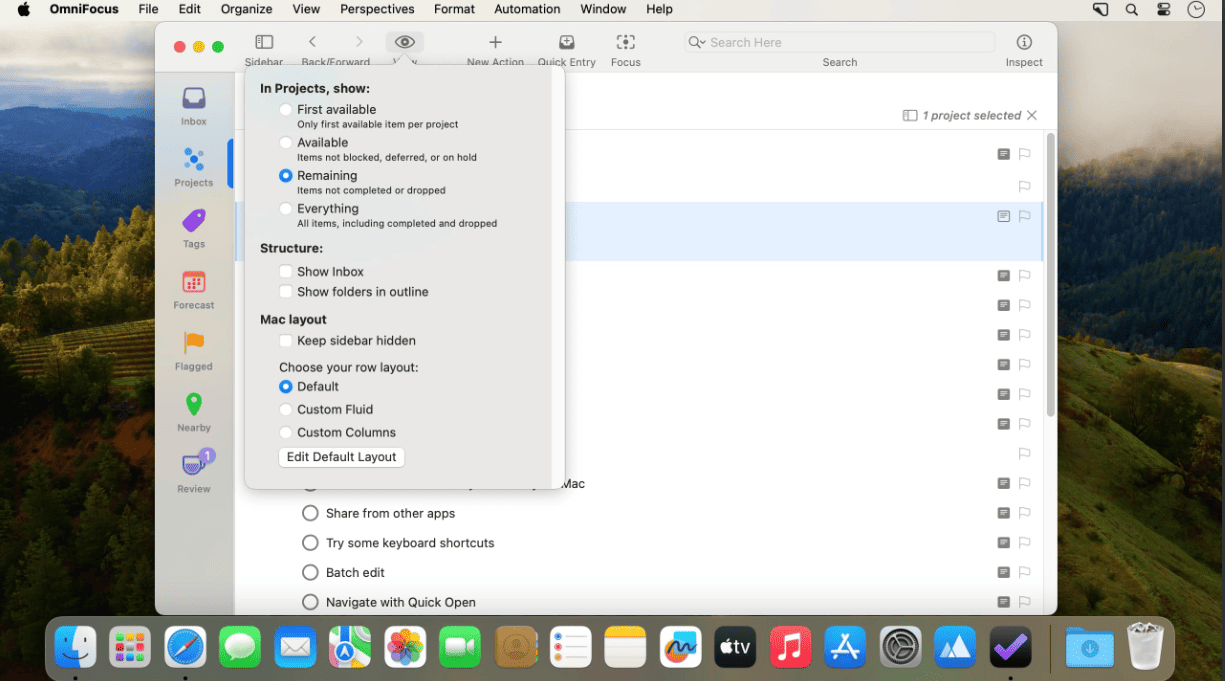Screen dimensions: 1225x681
Task: Open the Tags perspective
Action: (x=194, y=228)
